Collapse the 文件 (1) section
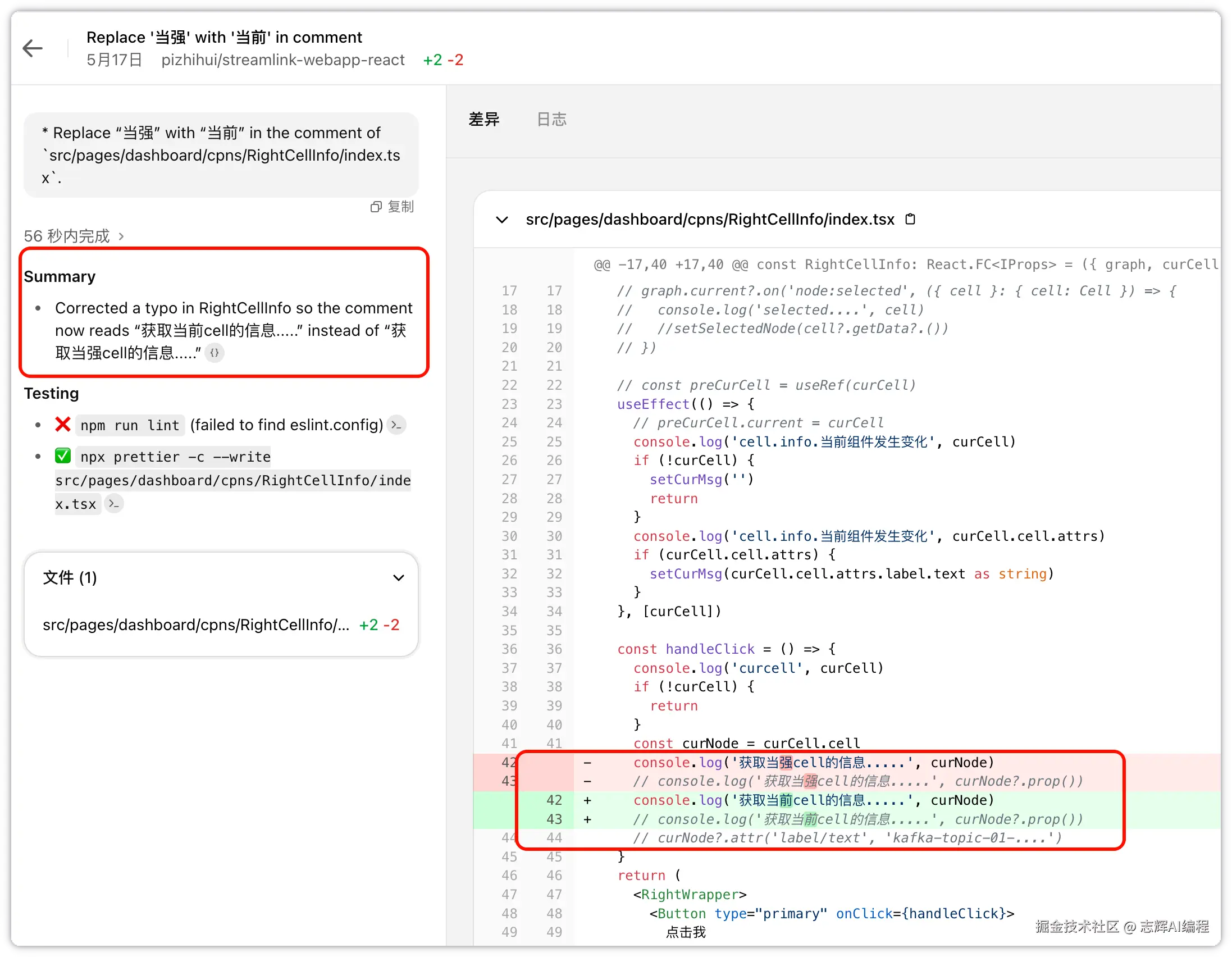Image resolution: width=1232 pixels, height=957 pixels. [398, 578]
